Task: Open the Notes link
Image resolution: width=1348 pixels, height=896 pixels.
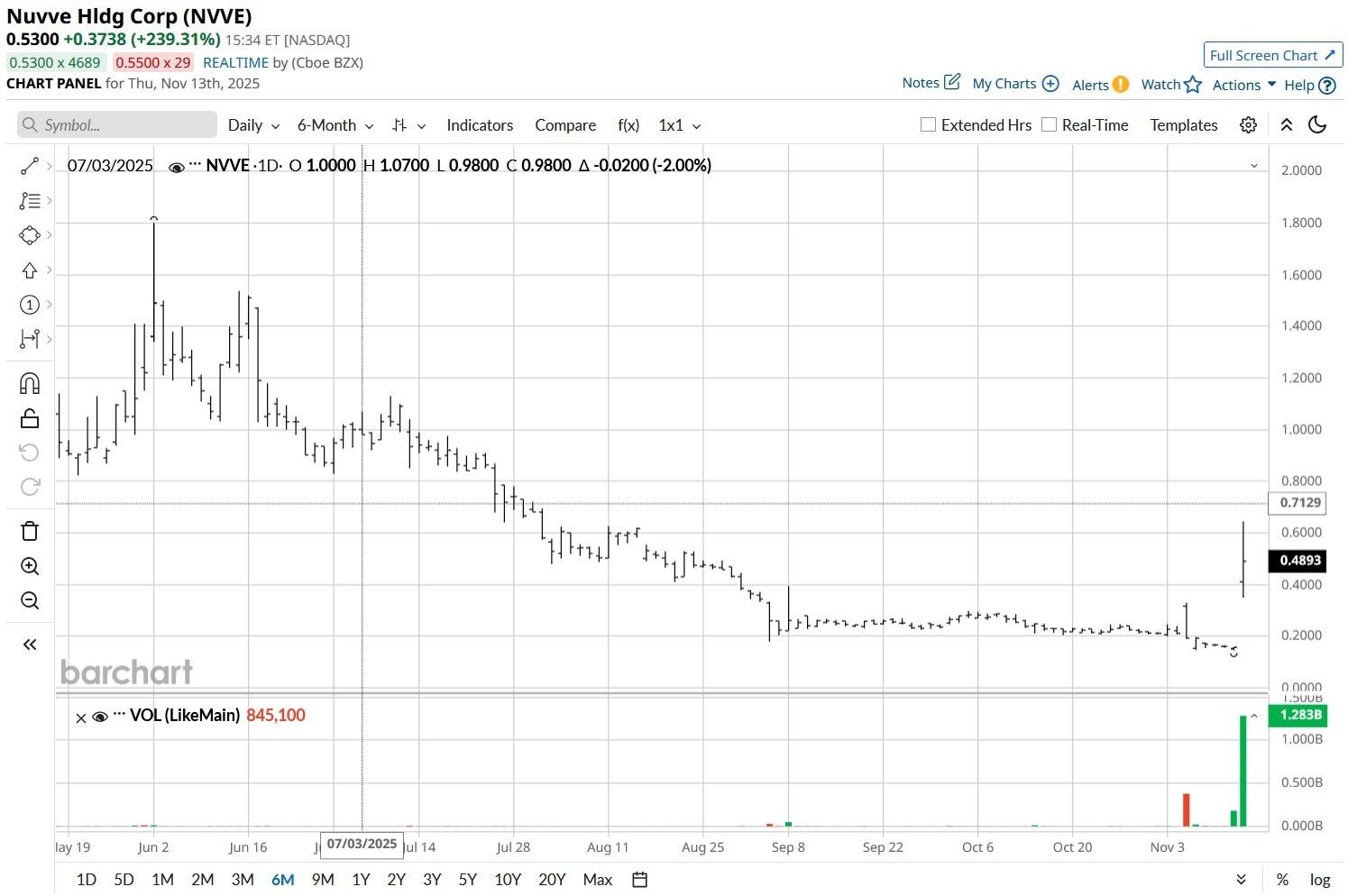Action: click(931, 83)
